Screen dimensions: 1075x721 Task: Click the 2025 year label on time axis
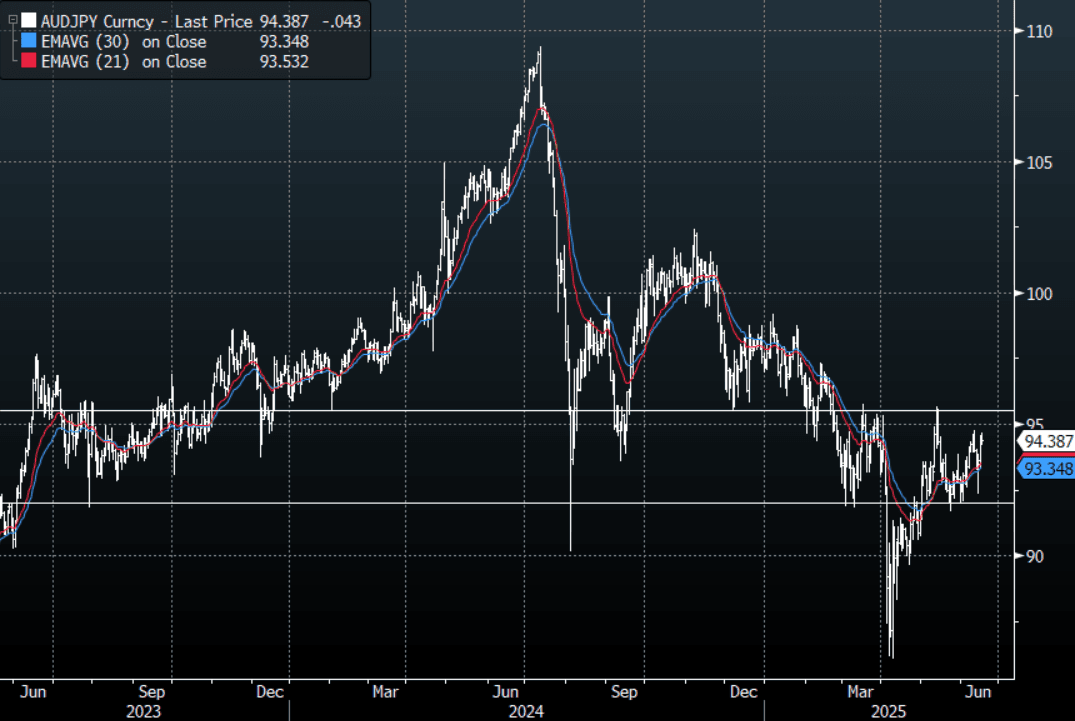(887, 711)
